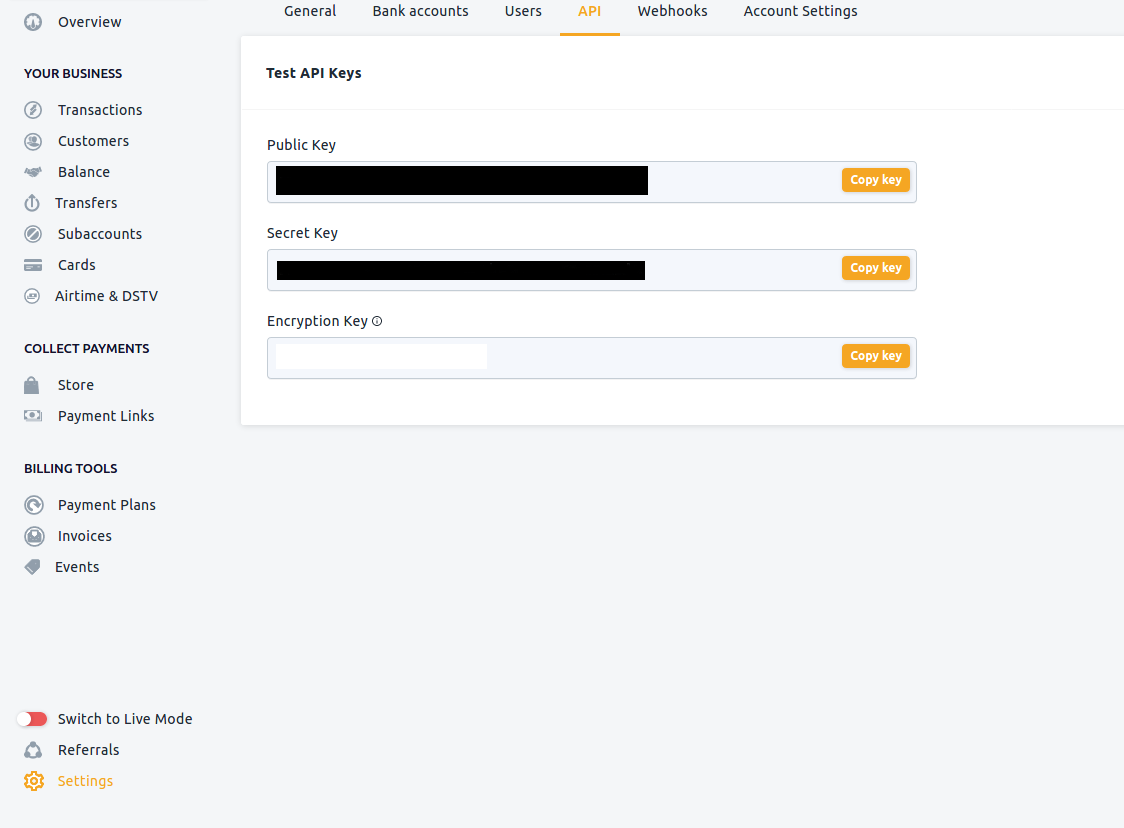Click the Customers person icon
This screenshot has height=828, width=1124.
[x=33, y=141]
